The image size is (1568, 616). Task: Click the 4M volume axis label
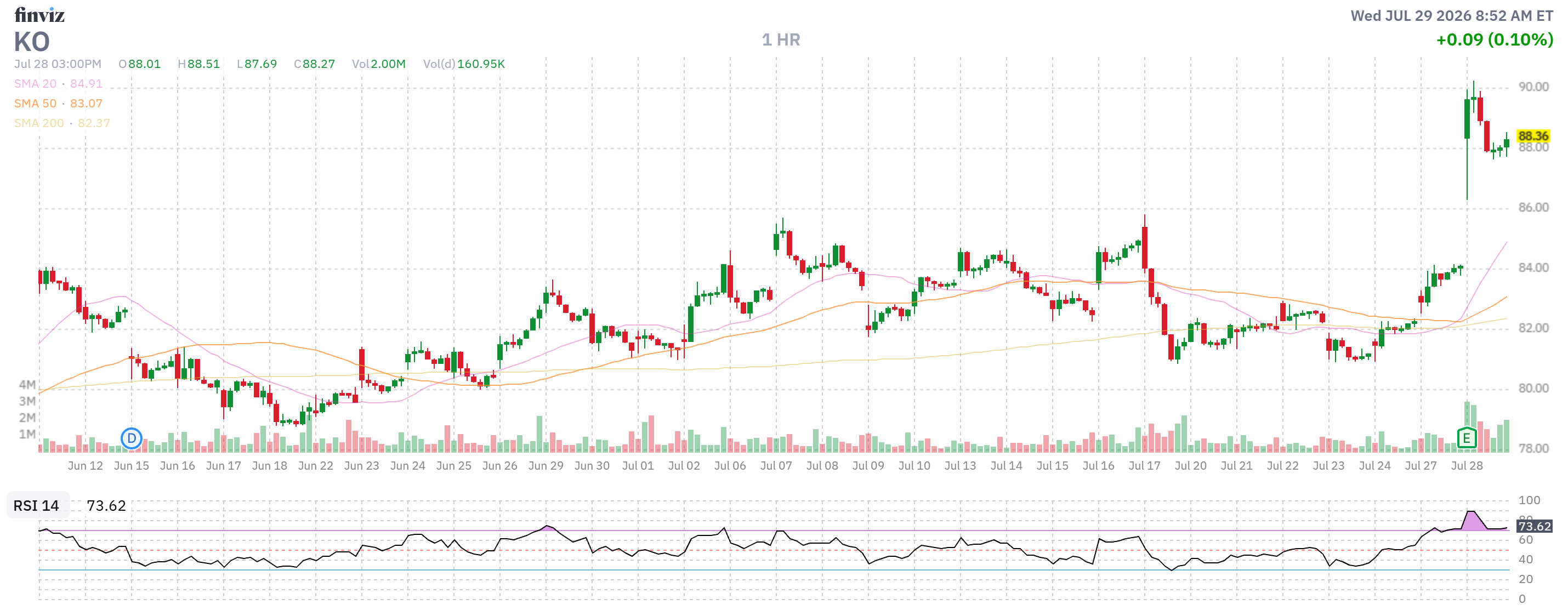(27, 385)
